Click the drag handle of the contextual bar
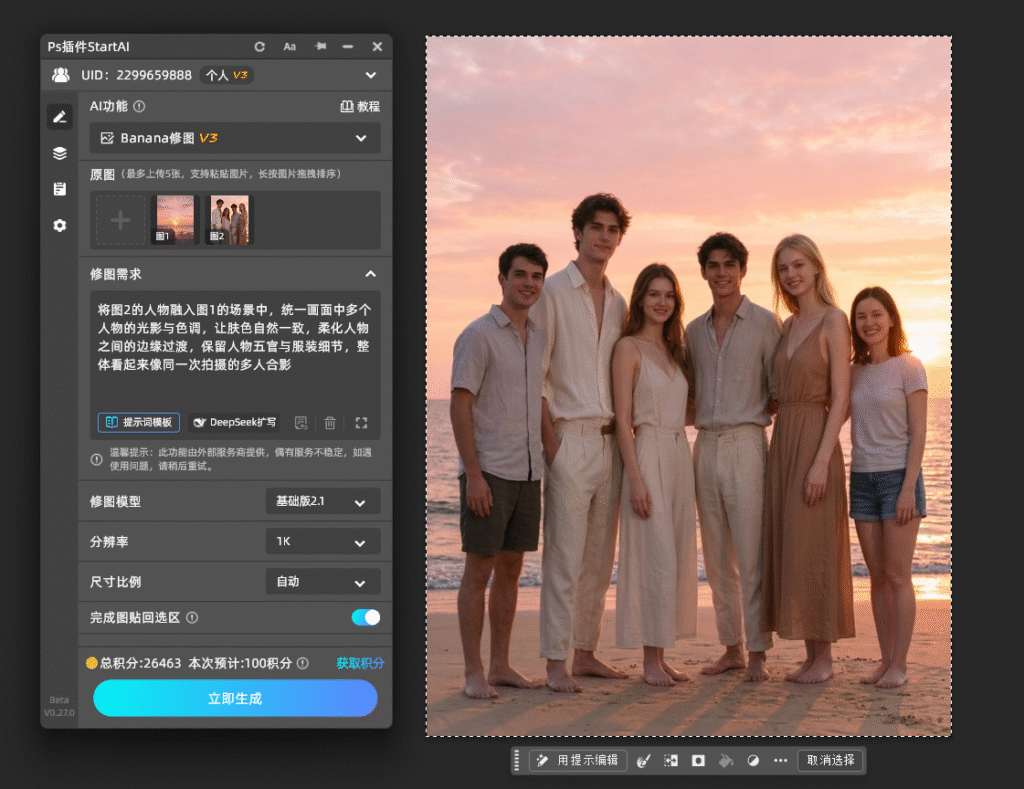Screen dimensions: 1024x789 pos(517,760)
